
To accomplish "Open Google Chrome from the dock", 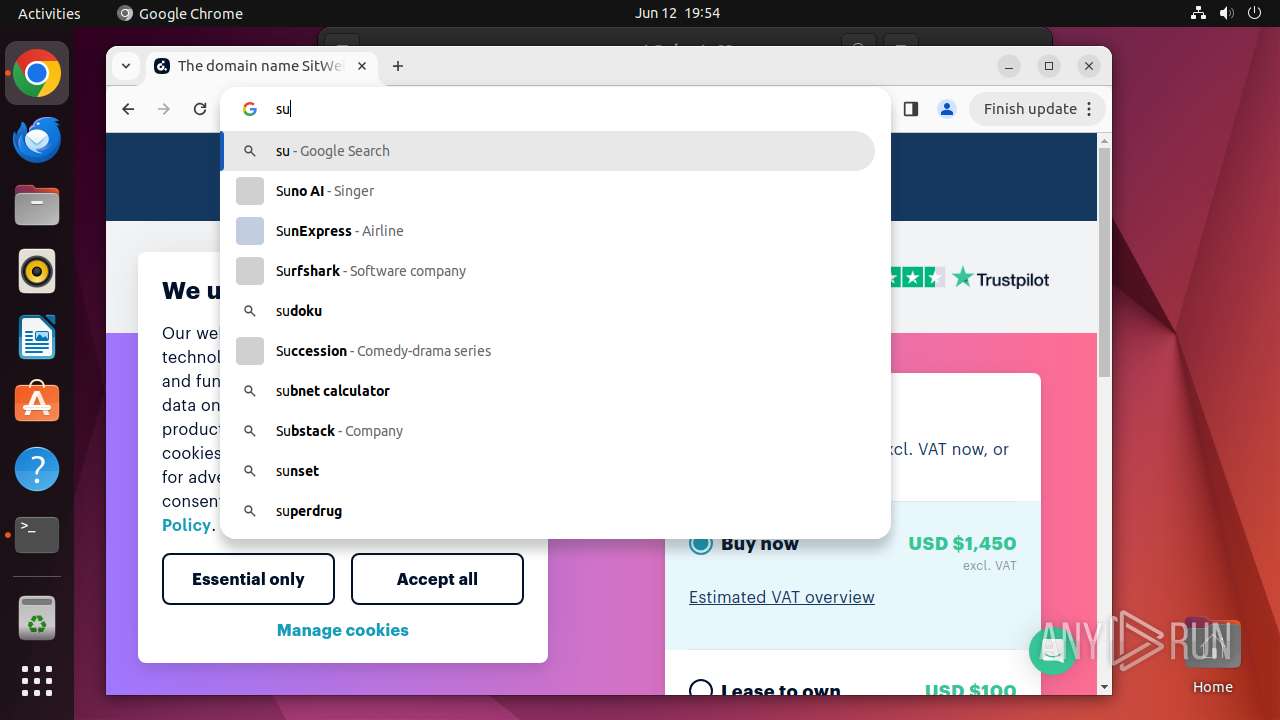I will click(x=37, y=73).
